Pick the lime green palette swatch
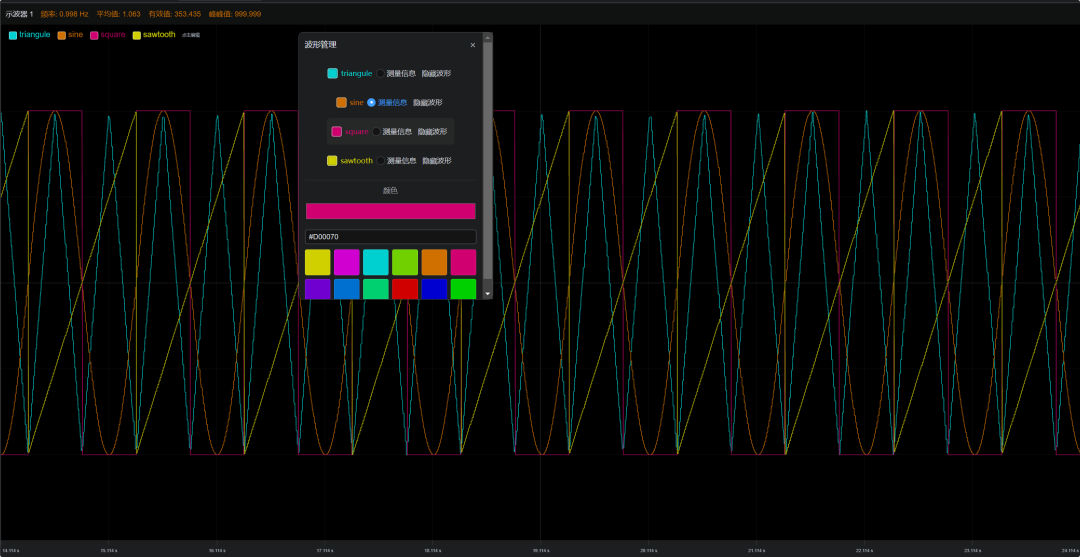 pos(405,262)
